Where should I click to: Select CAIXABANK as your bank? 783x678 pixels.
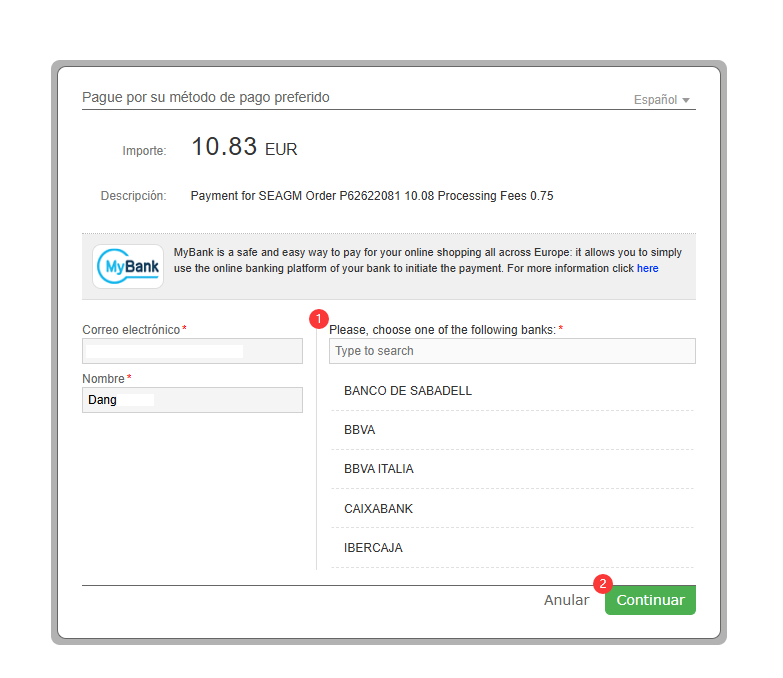click(x=512, y=508)
